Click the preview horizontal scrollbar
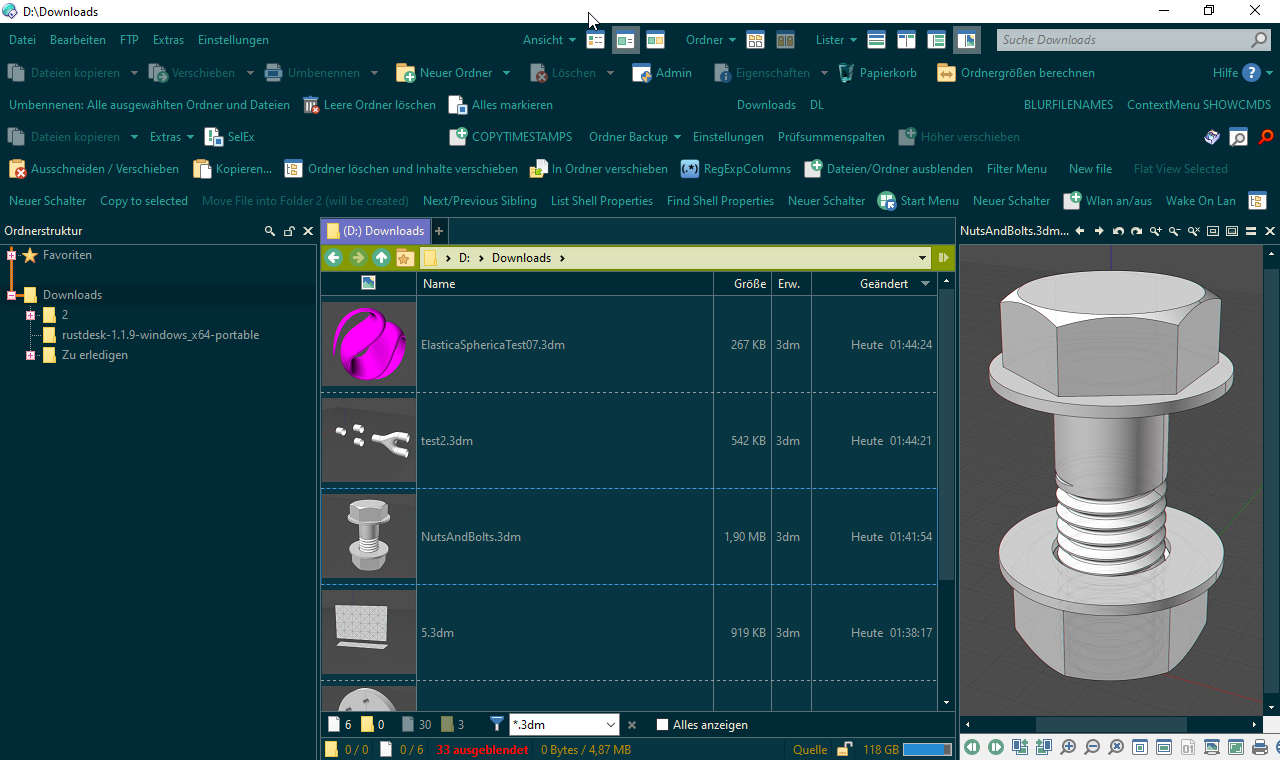The width and height of the screenshot is (1280, 760). pyautogui.click(x=1110, y=724)
